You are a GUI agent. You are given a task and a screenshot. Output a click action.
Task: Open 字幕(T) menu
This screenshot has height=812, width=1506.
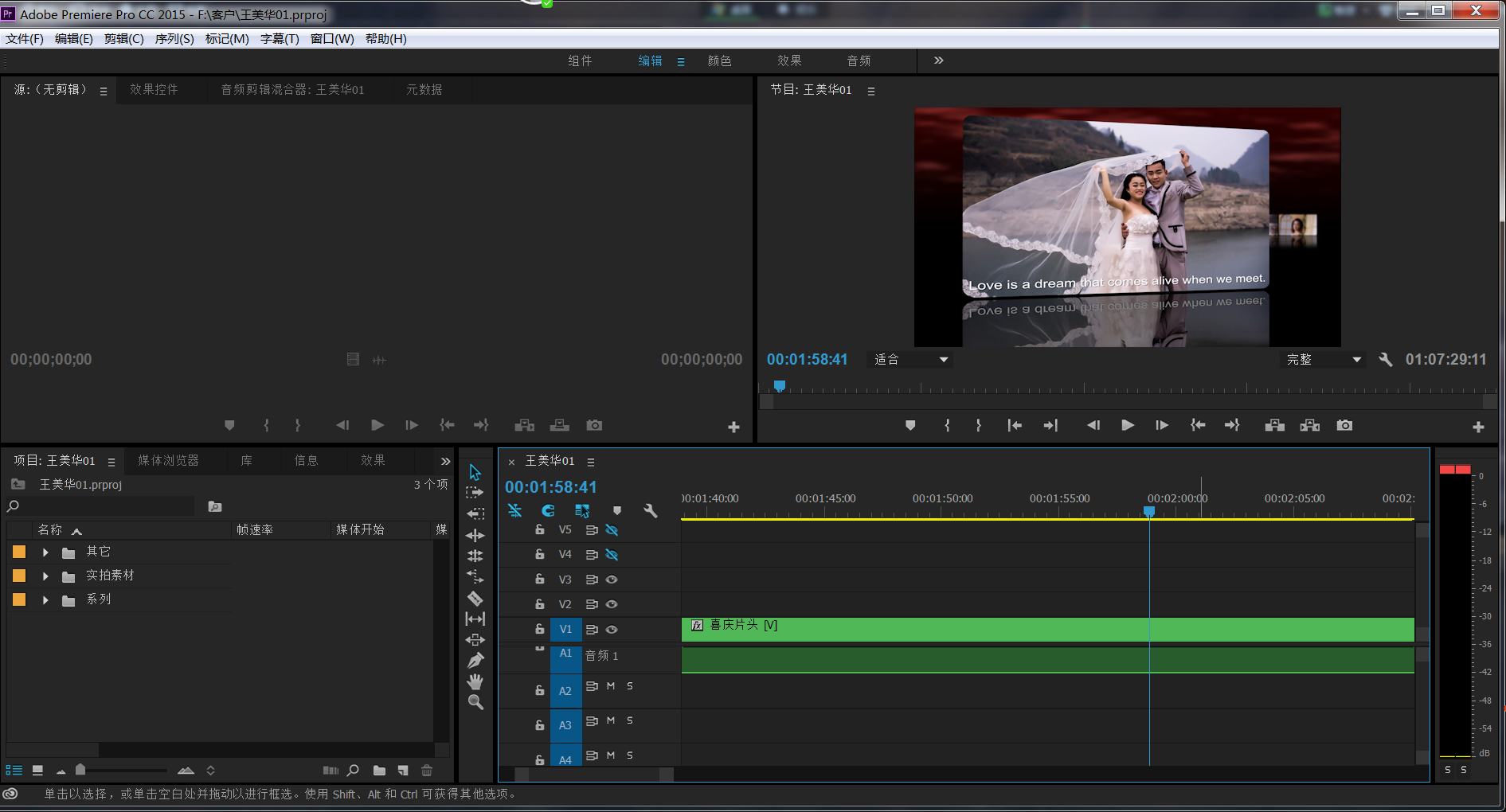[x=280, y=38]
